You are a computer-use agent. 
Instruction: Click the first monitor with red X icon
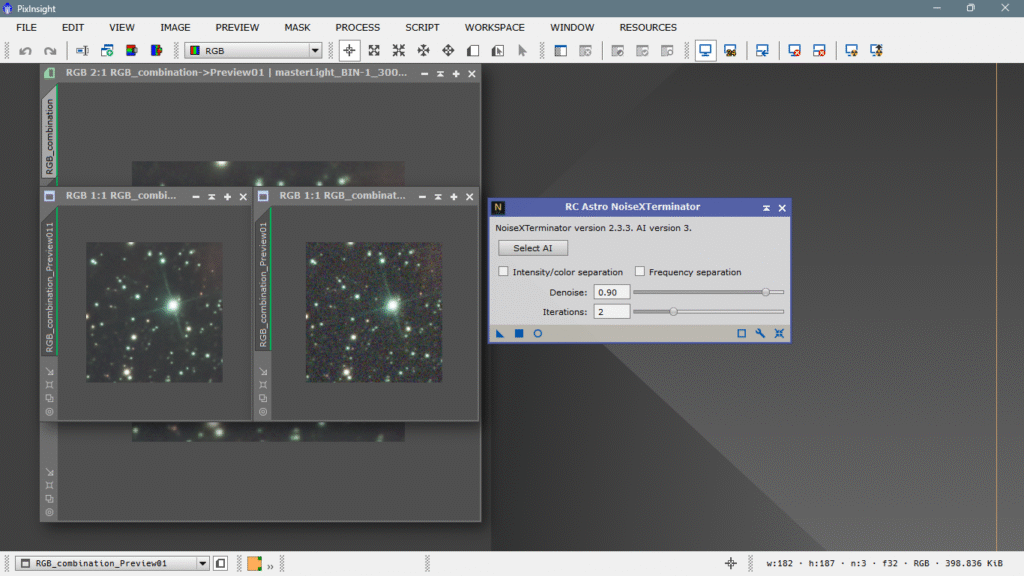click(794, 51)
